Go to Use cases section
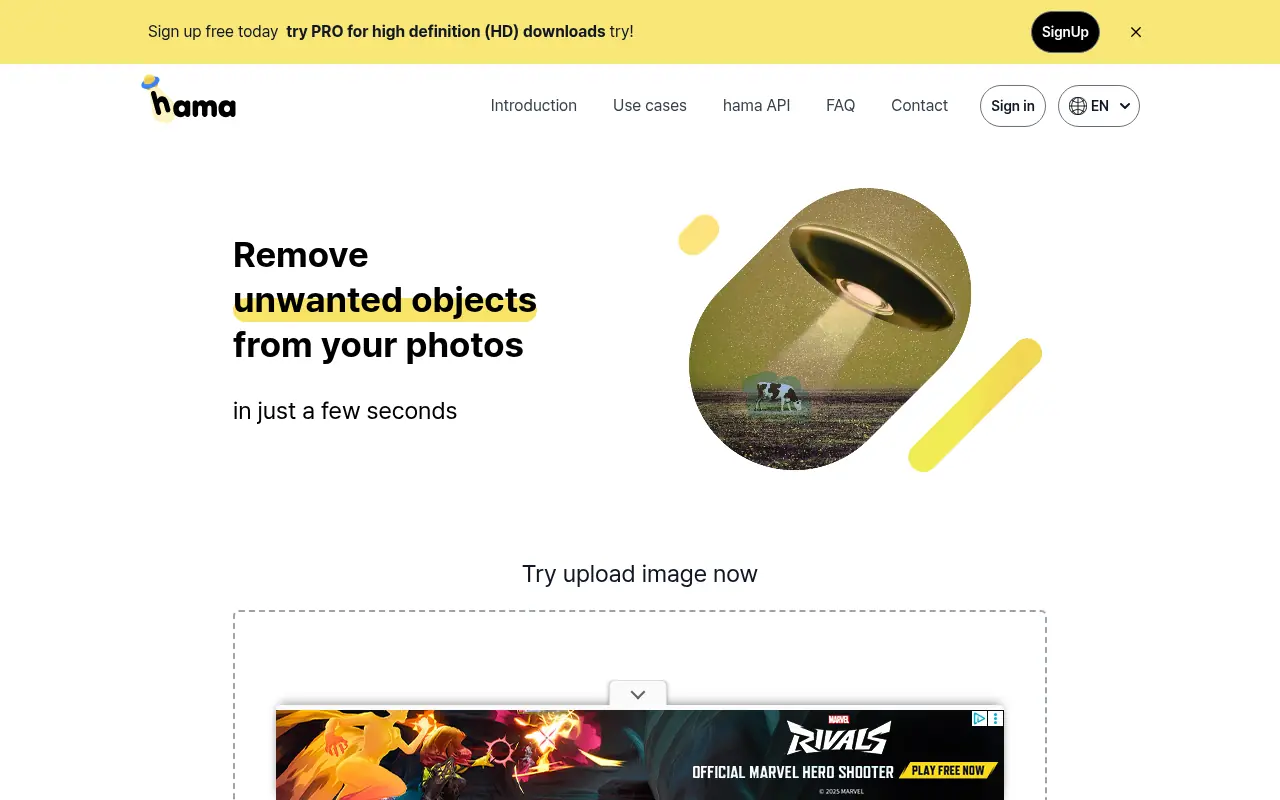Screen dimensions: 1280x800 coord(650,106)
